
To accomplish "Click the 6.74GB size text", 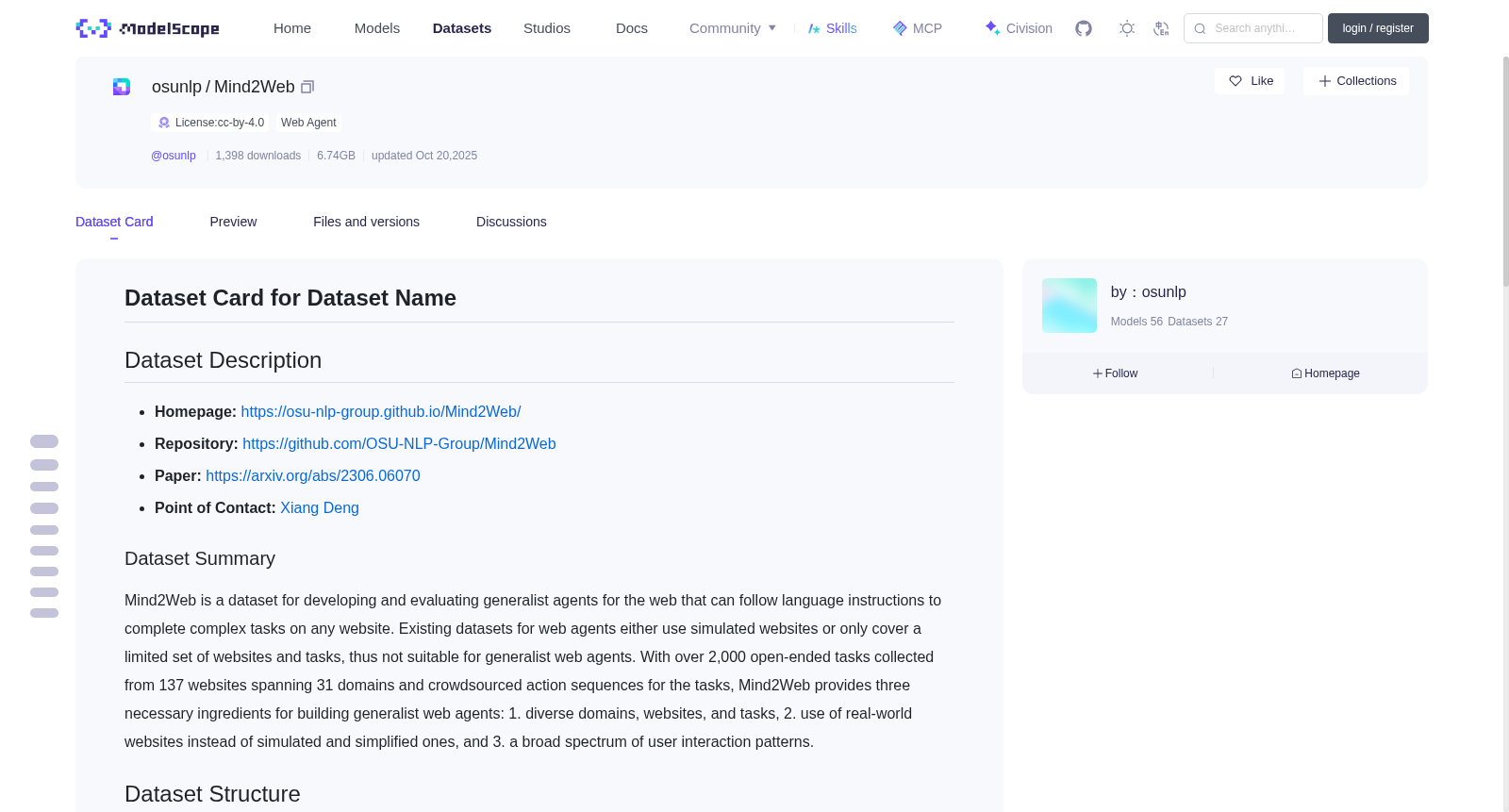I will tap(336, 156).
